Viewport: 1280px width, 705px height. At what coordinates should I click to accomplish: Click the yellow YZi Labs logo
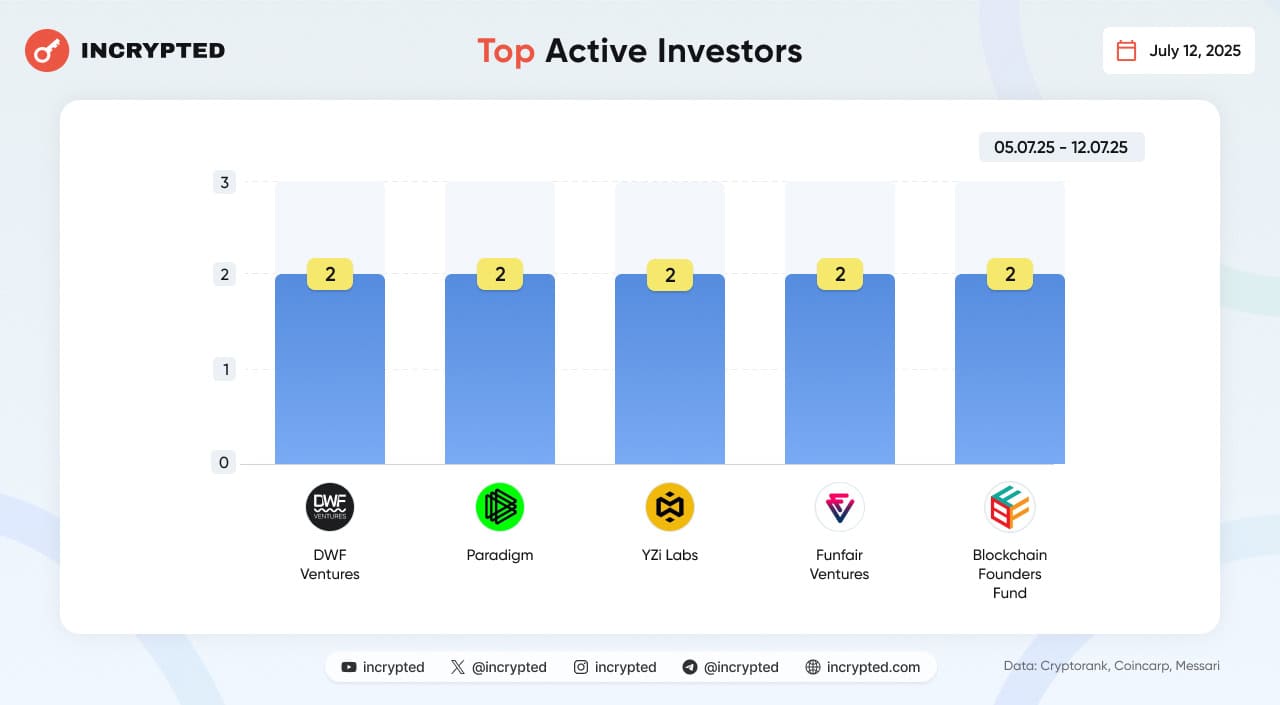click(670, 507)
